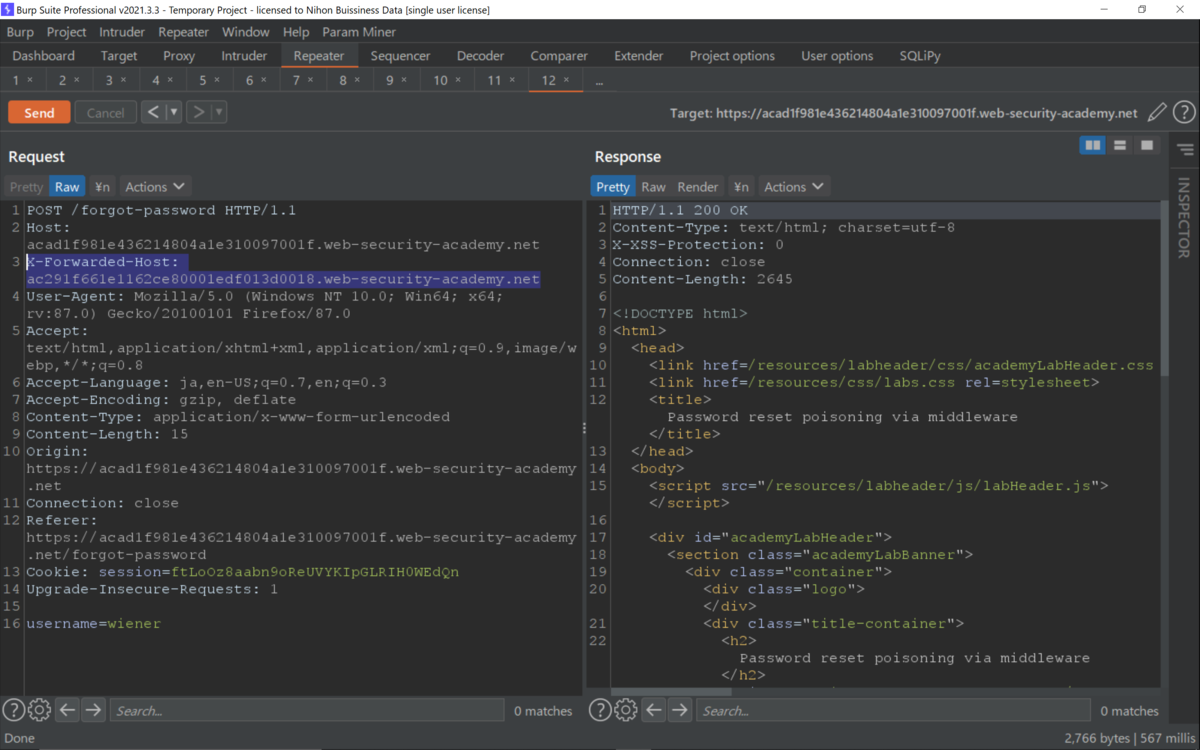The image size is (1200, 750).
Task: Click the pane divider handle between request and response
Action: pos(585,428)
